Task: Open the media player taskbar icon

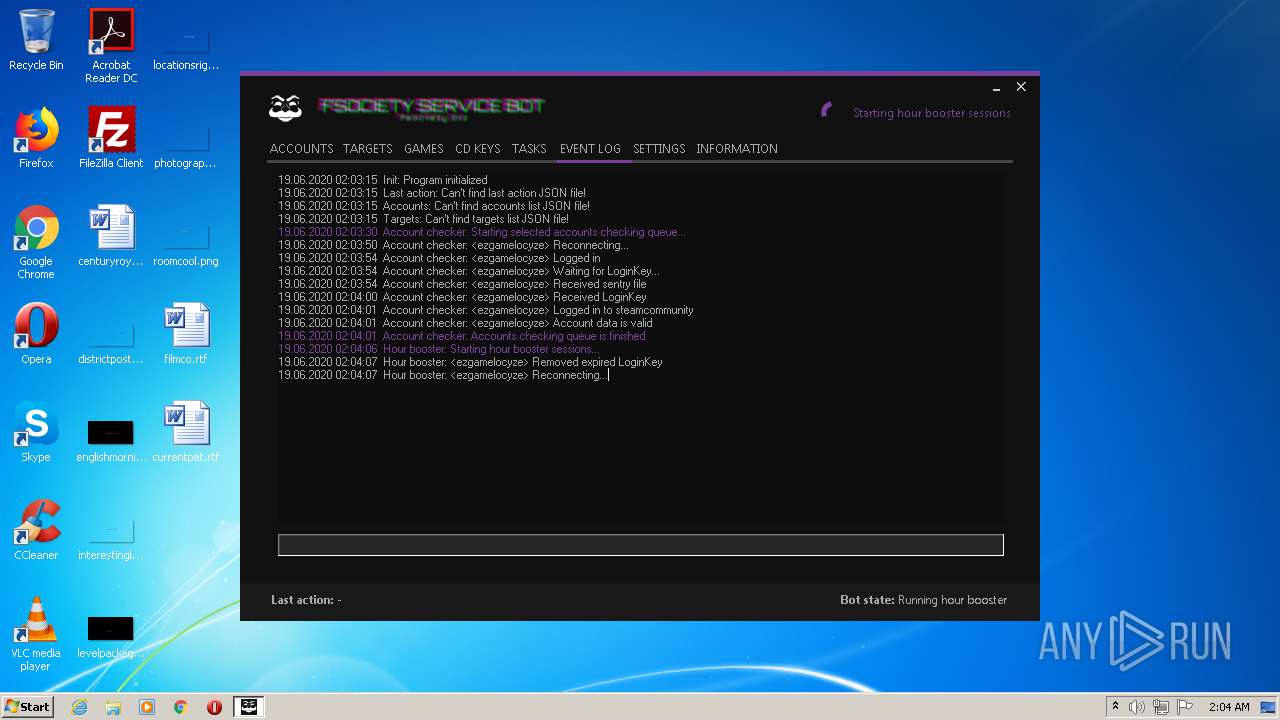Action: [147, 707]
